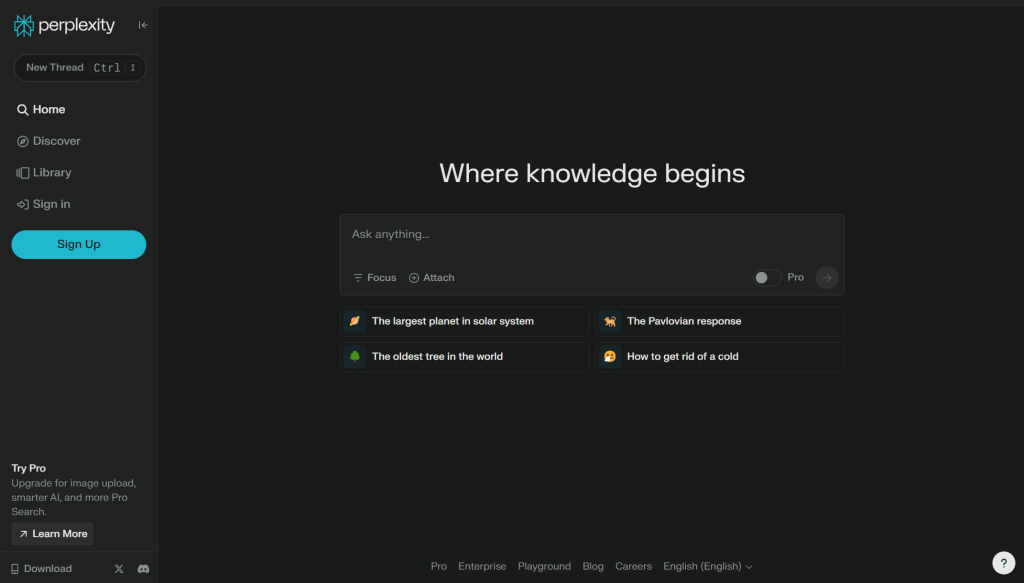Click the Attach plus icon
Image resolution: width=1024 pixels, height=583 pixels.
(414, 278)
